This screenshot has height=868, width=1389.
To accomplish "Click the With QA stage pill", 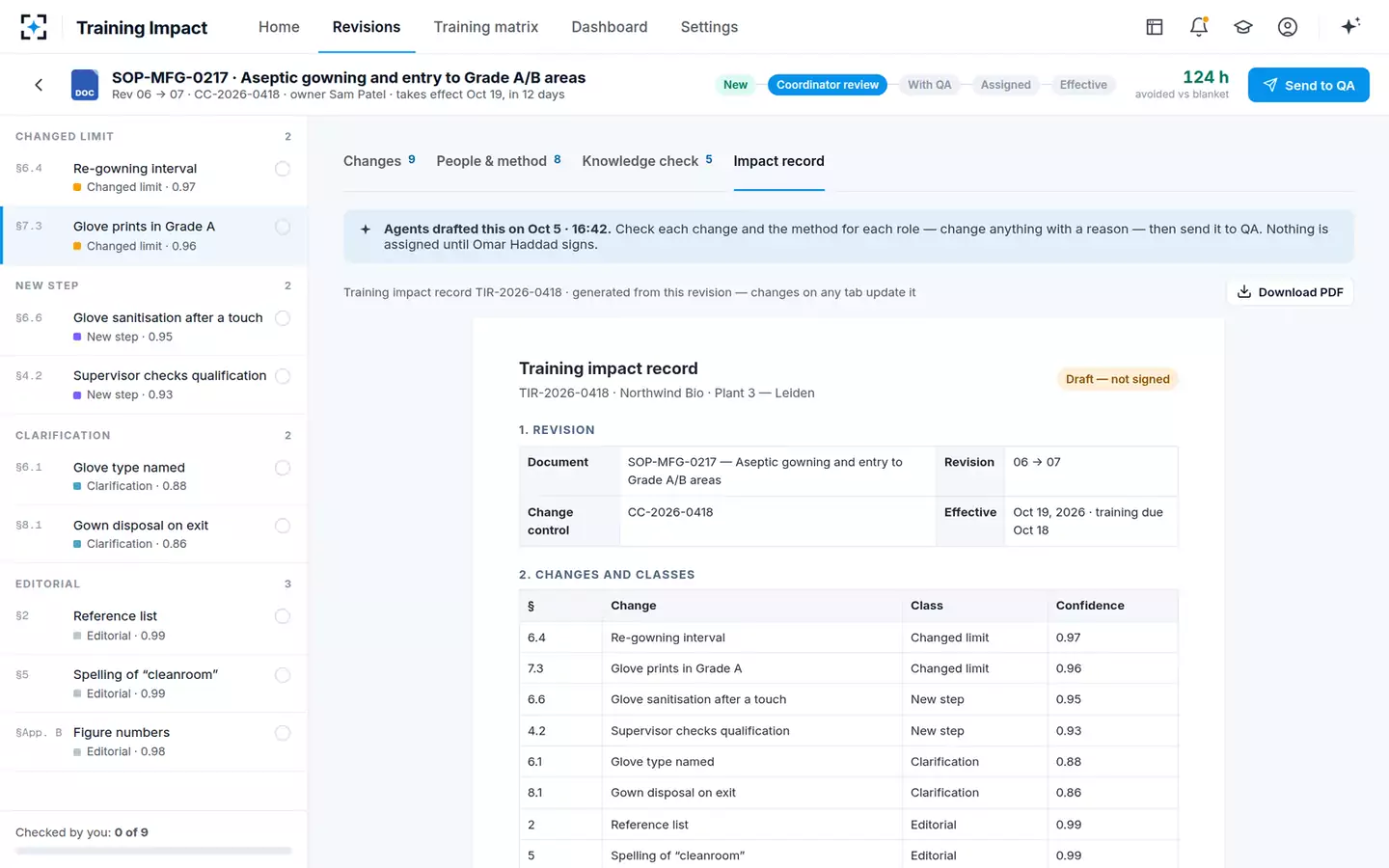I will tap(930, 85).
